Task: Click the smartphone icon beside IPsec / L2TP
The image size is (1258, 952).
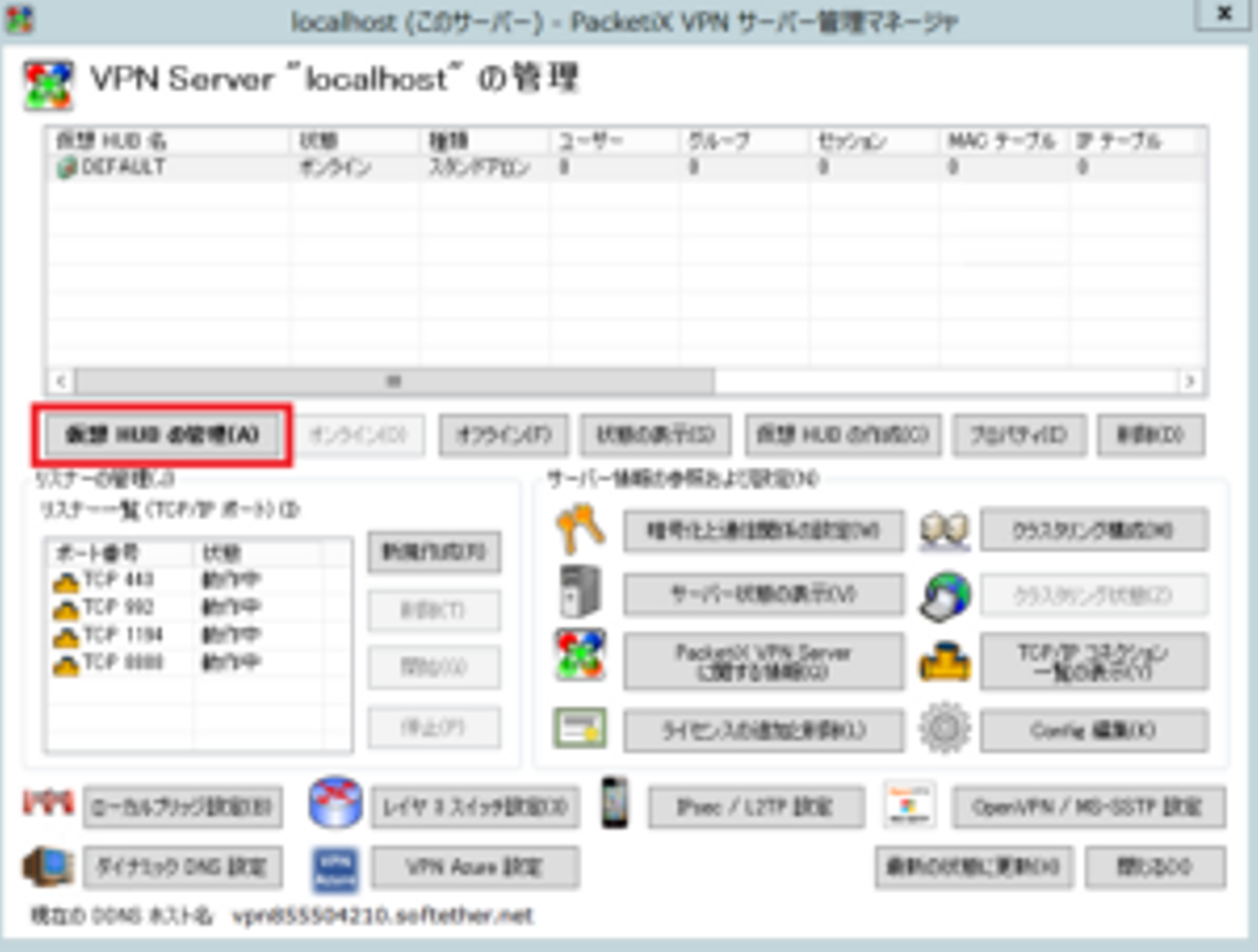Action: click(x=615, y=802)
